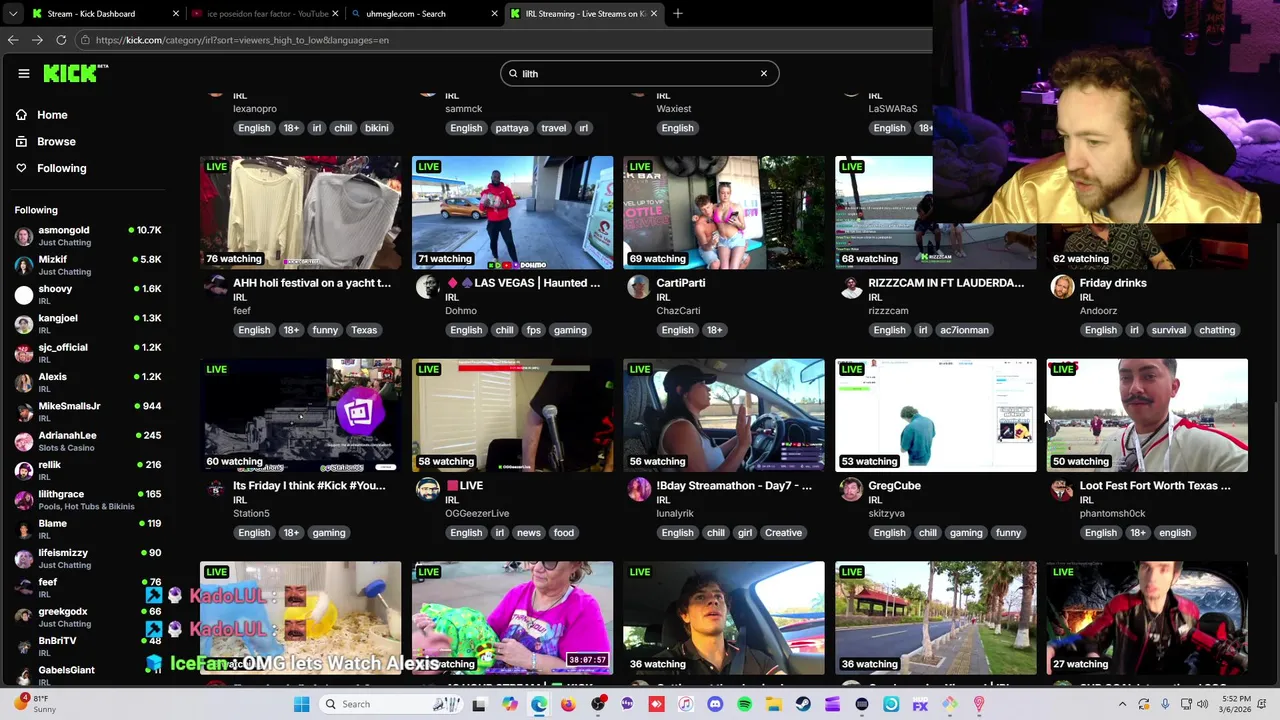Click channel name 'OGGeezerLive'
1280x720 pixels.
click(x=477, y=514)
